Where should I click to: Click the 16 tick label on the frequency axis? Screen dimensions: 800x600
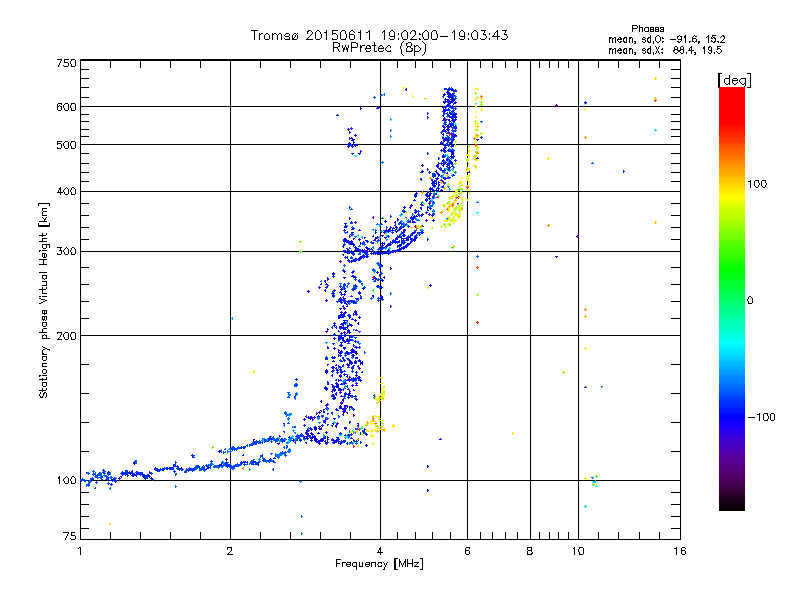(680, 551)
